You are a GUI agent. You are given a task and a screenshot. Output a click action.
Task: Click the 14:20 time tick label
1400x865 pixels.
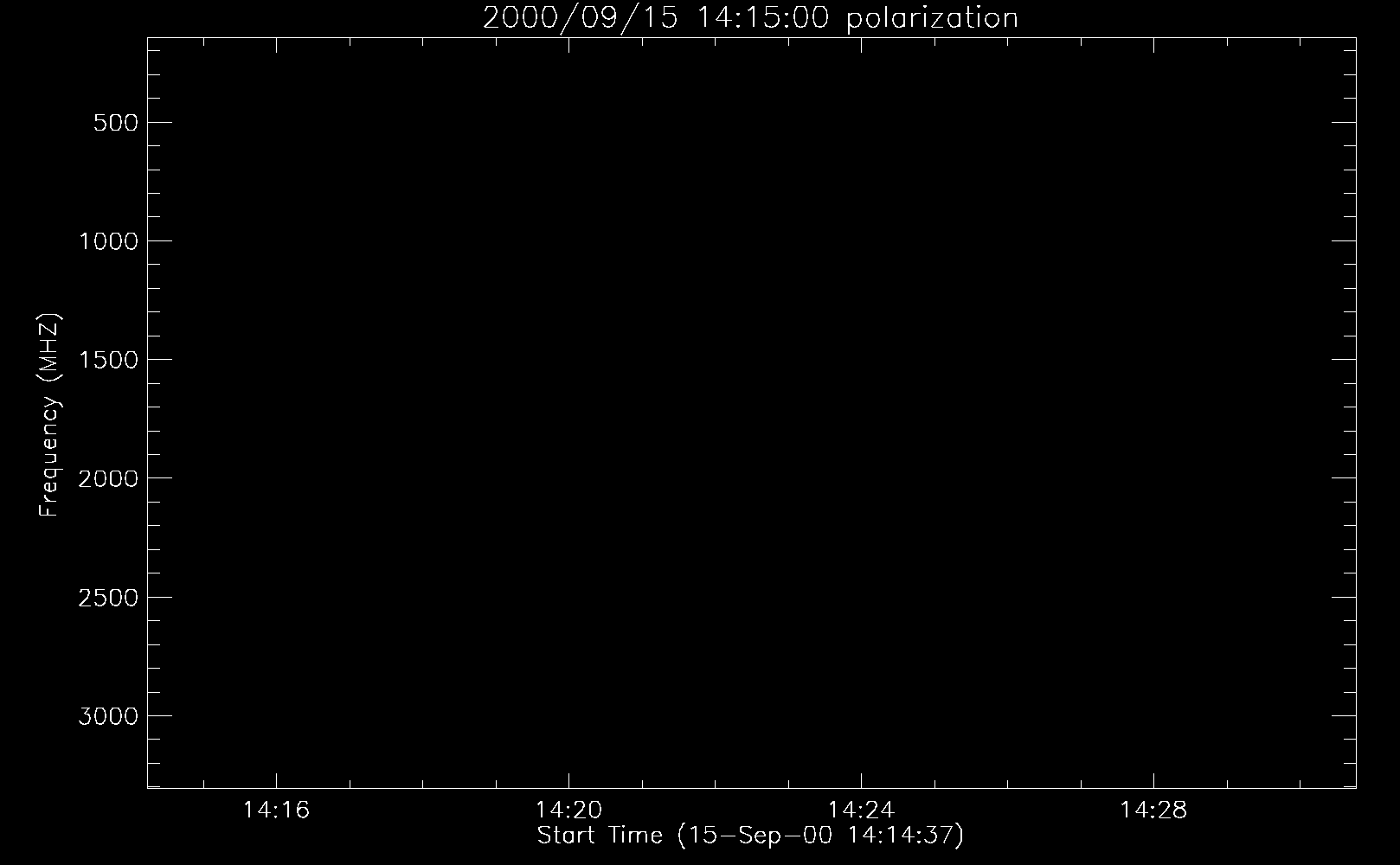click(568, 811)
